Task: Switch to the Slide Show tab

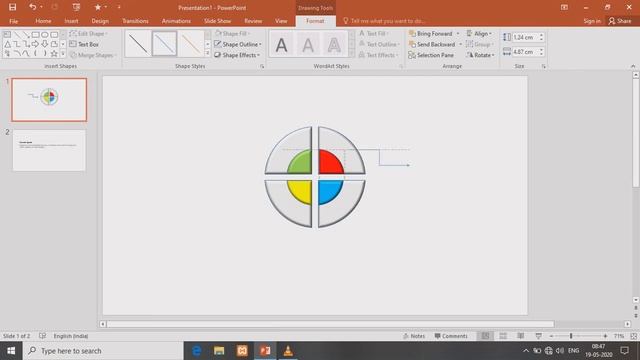Action: point(218,21)
